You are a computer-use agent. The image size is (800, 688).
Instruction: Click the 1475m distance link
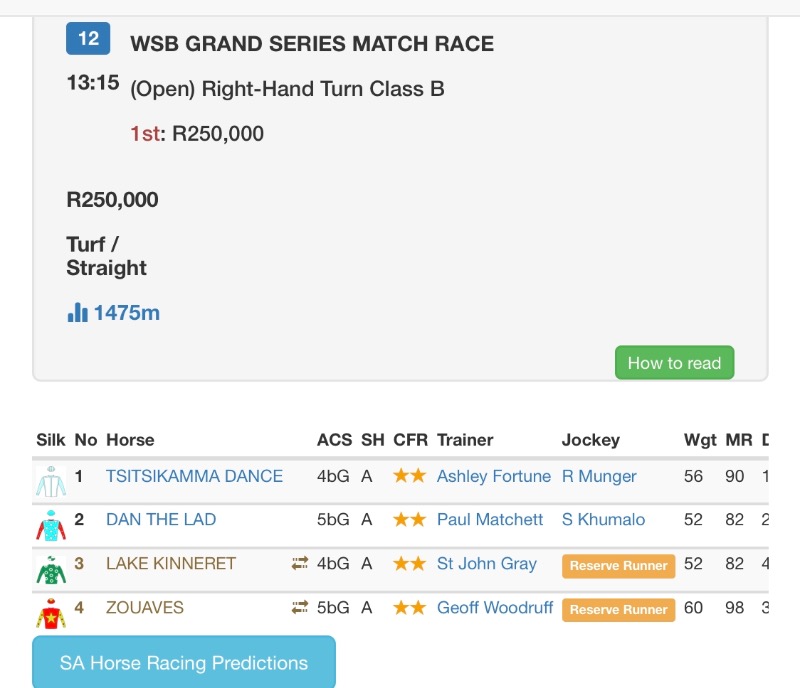click(127, 313)
